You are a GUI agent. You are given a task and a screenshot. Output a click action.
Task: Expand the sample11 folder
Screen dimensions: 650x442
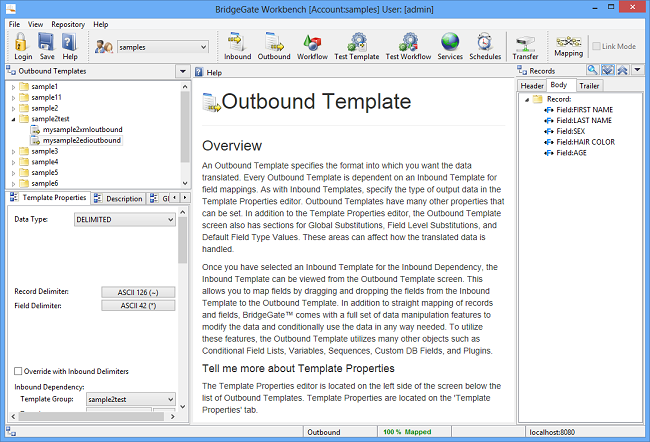13,98
